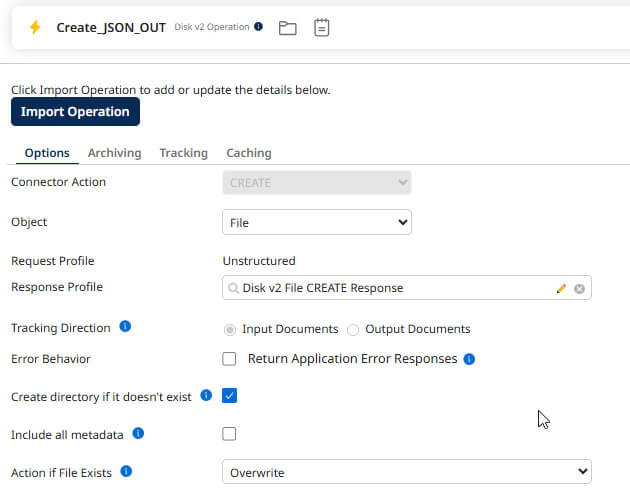The width and height of the screenshot is (630, 494).
Task: Uncheck Create directory if it doesn't exist
Action: click(x=229, y=396)
